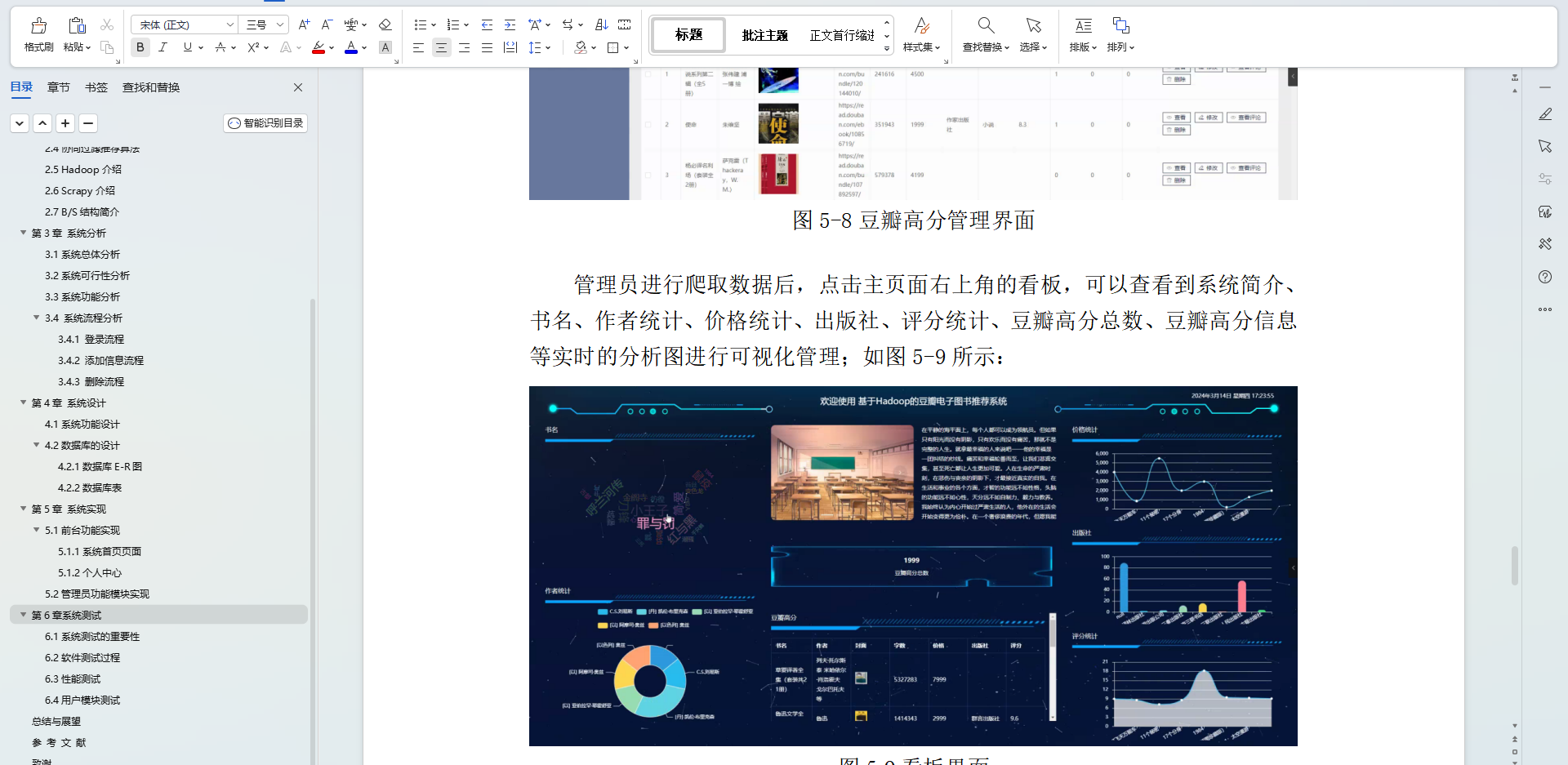The image size is (1568, 765).
Task: Collapse the 4.2 数据库的设计 outline node
Action: click(x=36, y=445)
